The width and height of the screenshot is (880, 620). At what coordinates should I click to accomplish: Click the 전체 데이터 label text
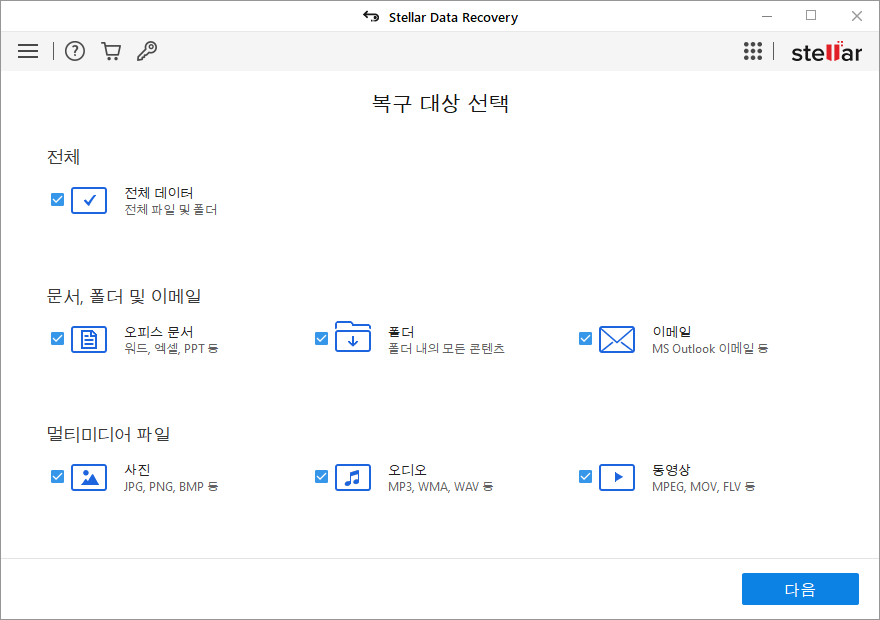pyautogui.click(x=159, y=193)
